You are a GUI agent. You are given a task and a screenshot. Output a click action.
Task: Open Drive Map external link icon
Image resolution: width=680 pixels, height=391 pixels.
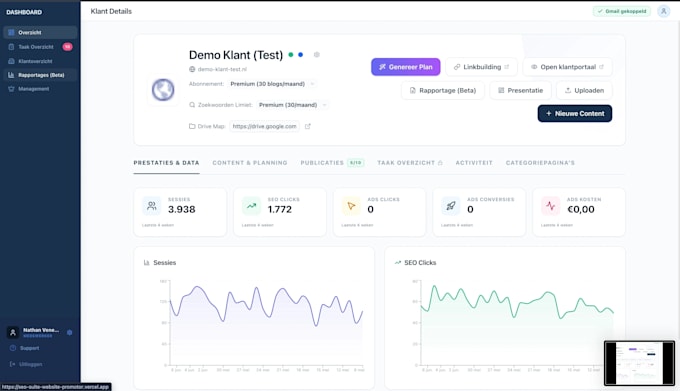click(x=308, y=126)
